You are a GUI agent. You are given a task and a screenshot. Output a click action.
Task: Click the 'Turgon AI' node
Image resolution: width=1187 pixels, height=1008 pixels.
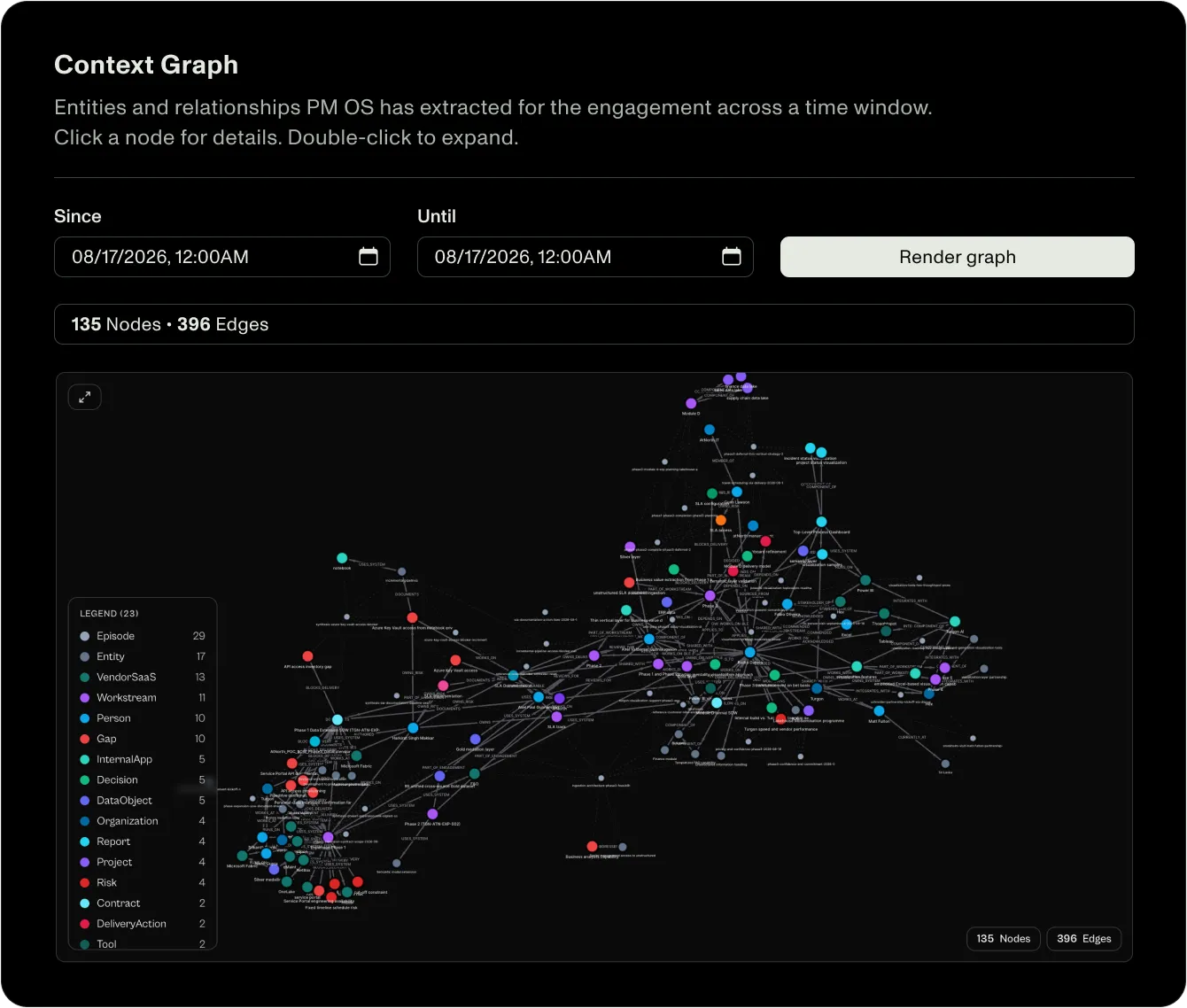[955, 622]
